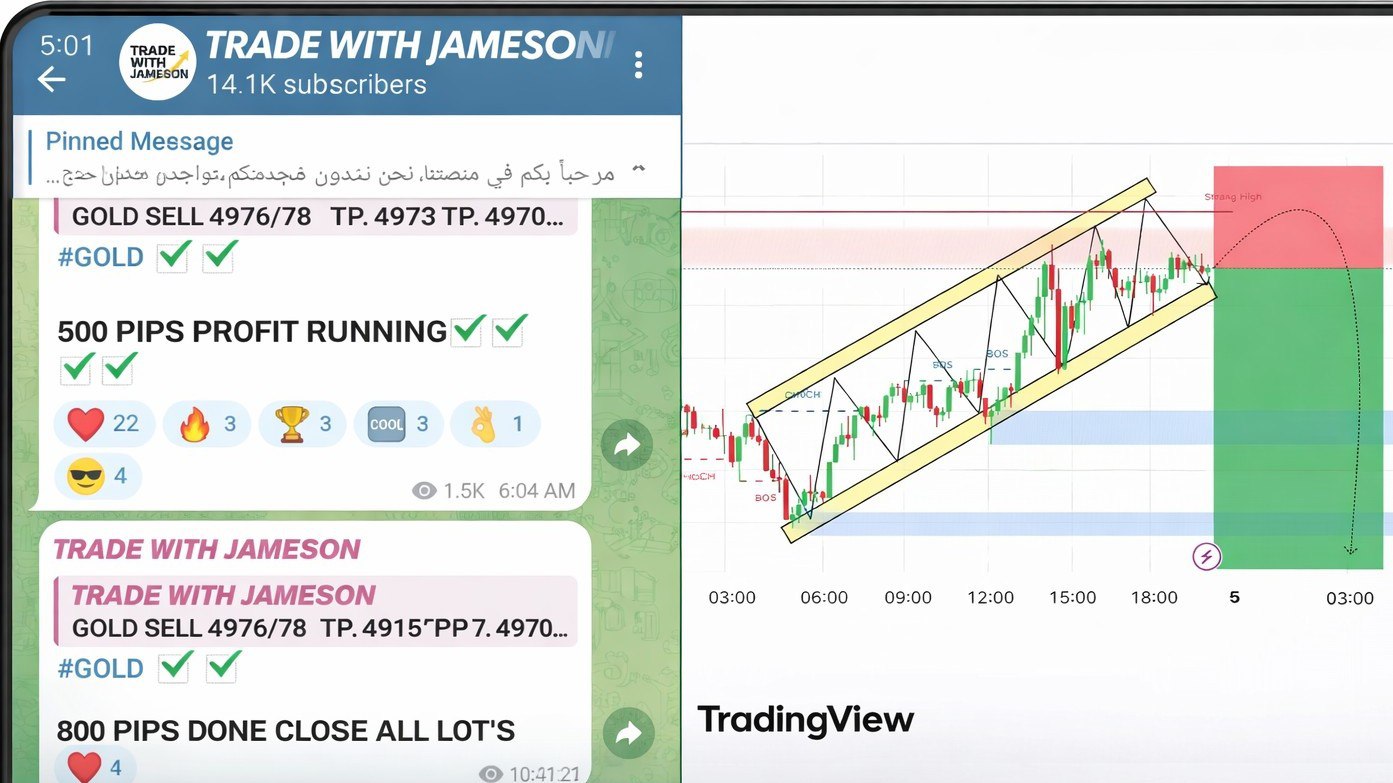Tap the fire reaction showing 3

click(x=206, y=424)
